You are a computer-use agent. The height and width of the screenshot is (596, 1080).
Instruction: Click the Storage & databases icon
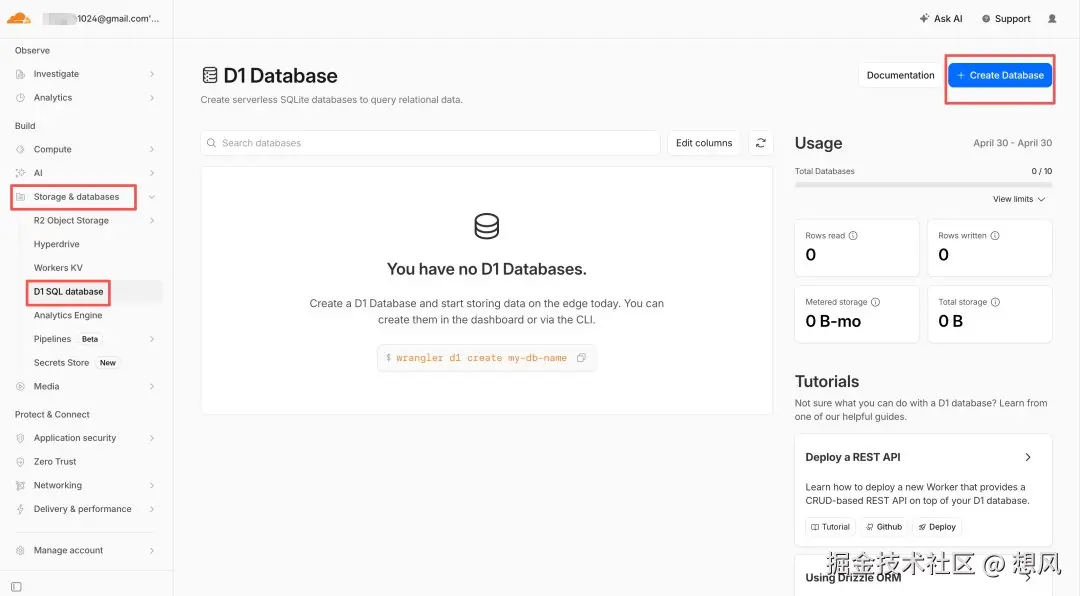coord(20,197)
